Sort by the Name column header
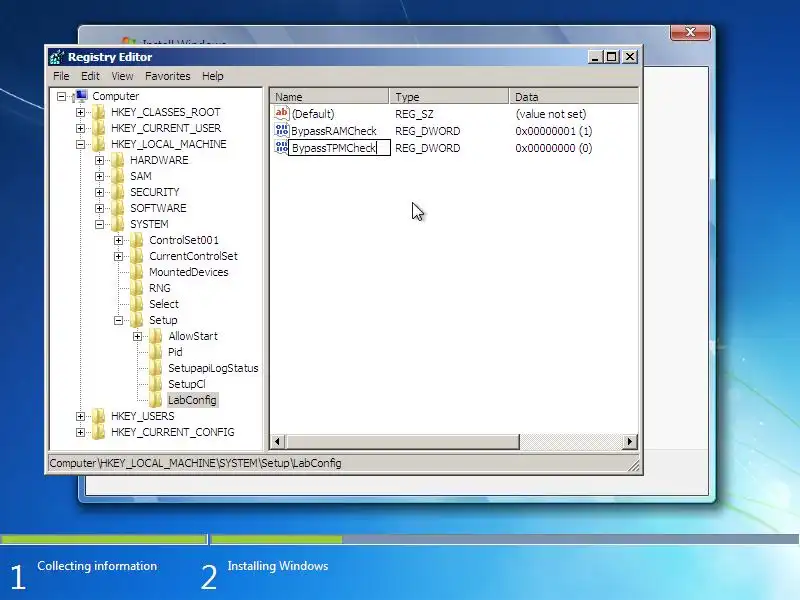The width and height of the screenshot is (800, 600). pyautogui.click(x=329, y=96)
